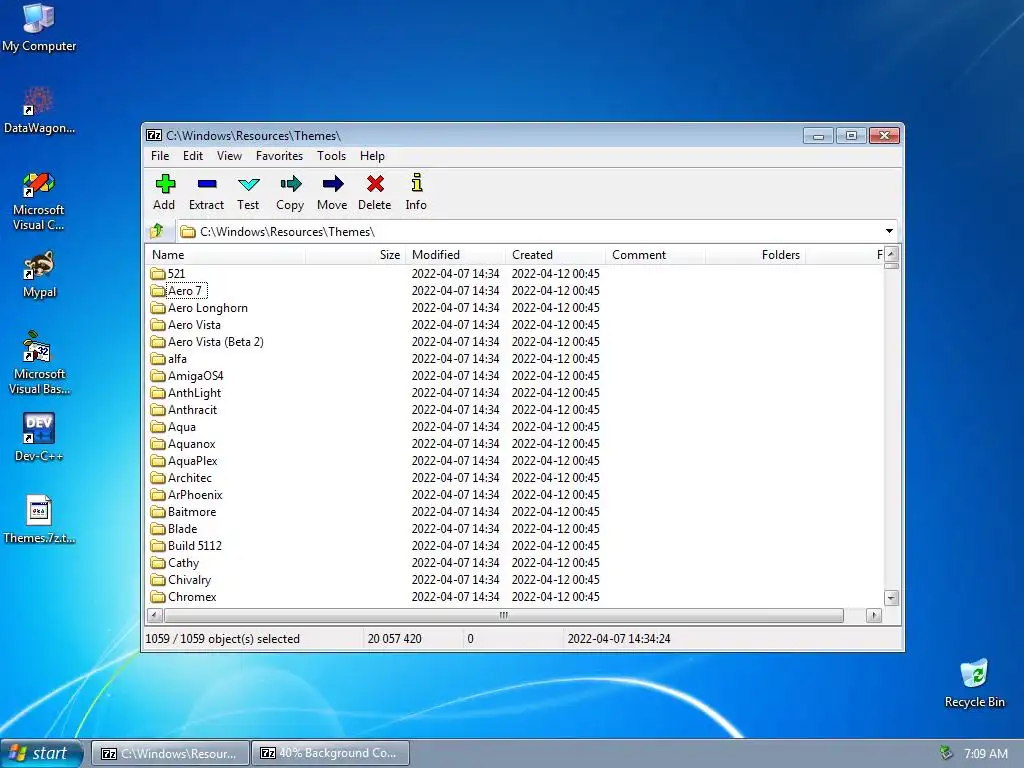Select the Cathy folder icon

(x=157, y=562)
